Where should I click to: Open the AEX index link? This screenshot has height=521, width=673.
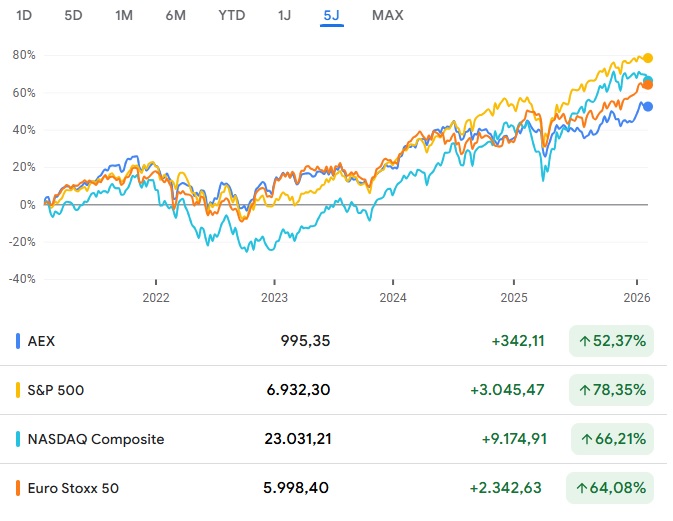pyautogui.click(x=42, y=341)
